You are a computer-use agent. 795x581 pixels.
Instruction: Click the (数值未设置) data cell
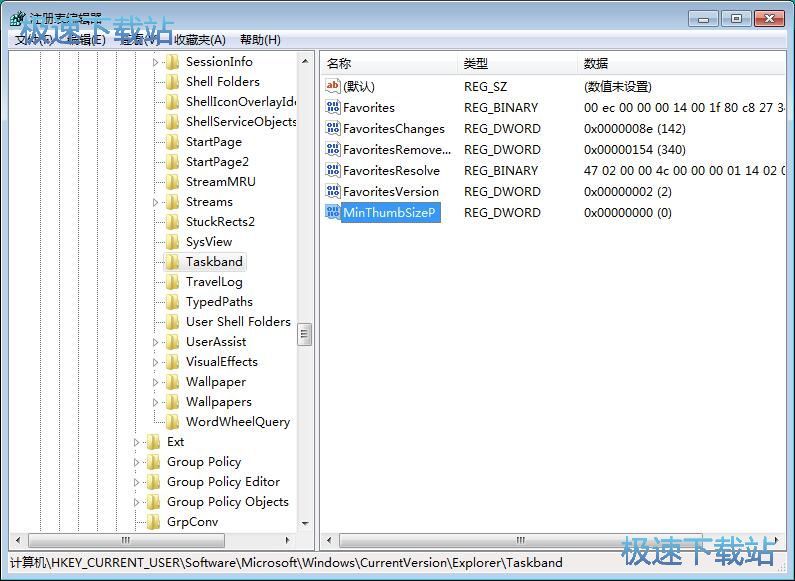[x=618, y=87]
